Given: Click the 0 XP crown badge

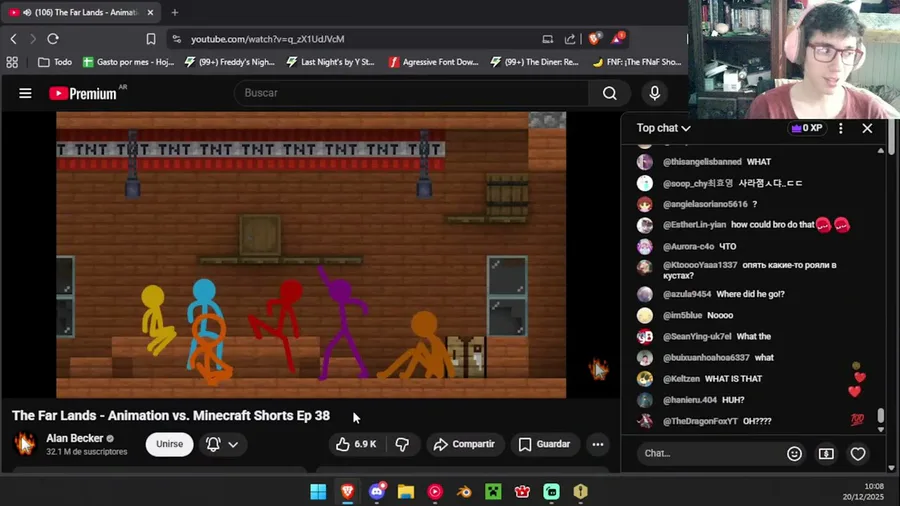Looking at the screenshot, I should (806, 128).
